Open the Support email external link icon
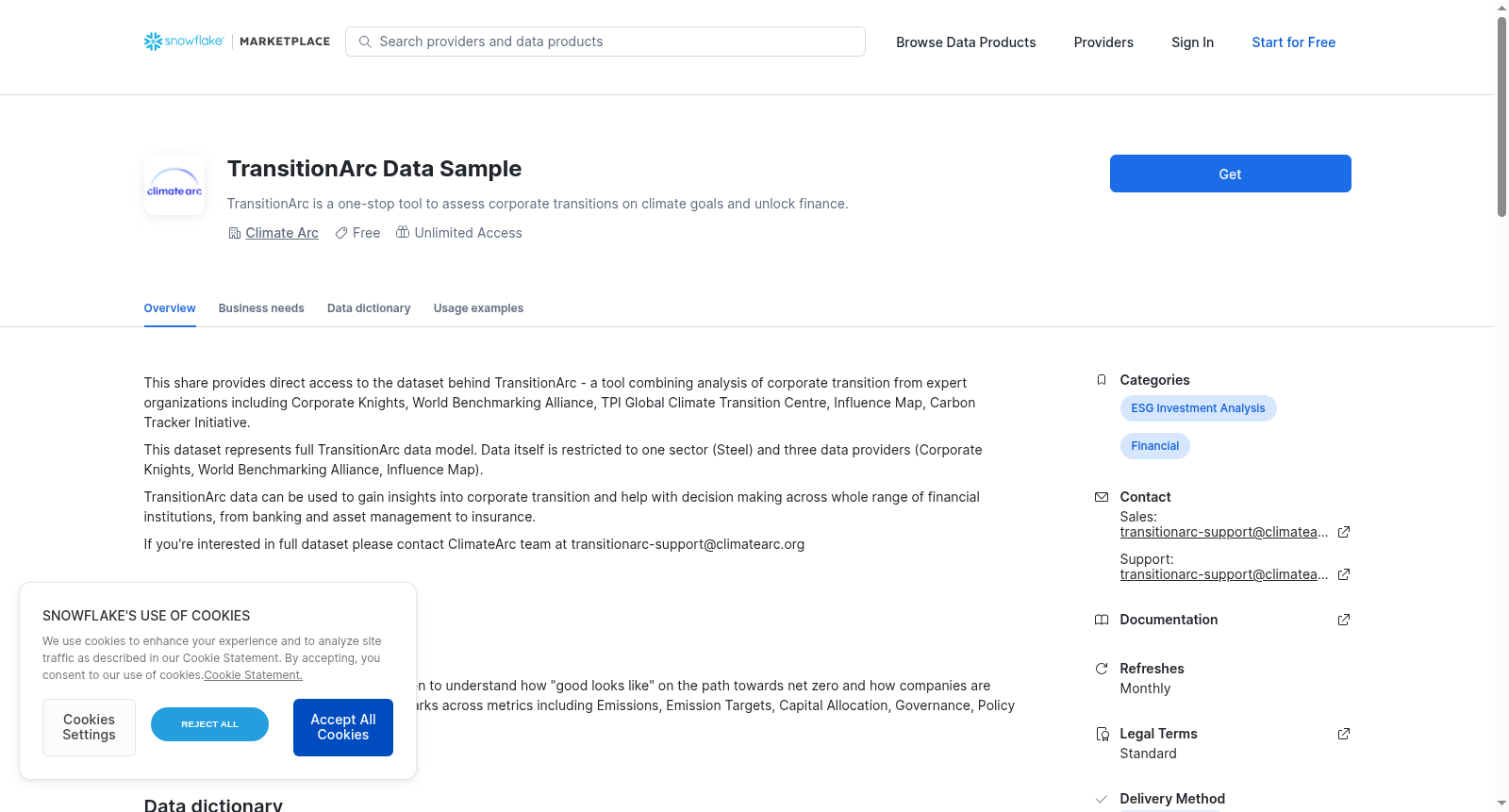The image size is (1509, 812). pyautogui.click(x=1344, y=574)
